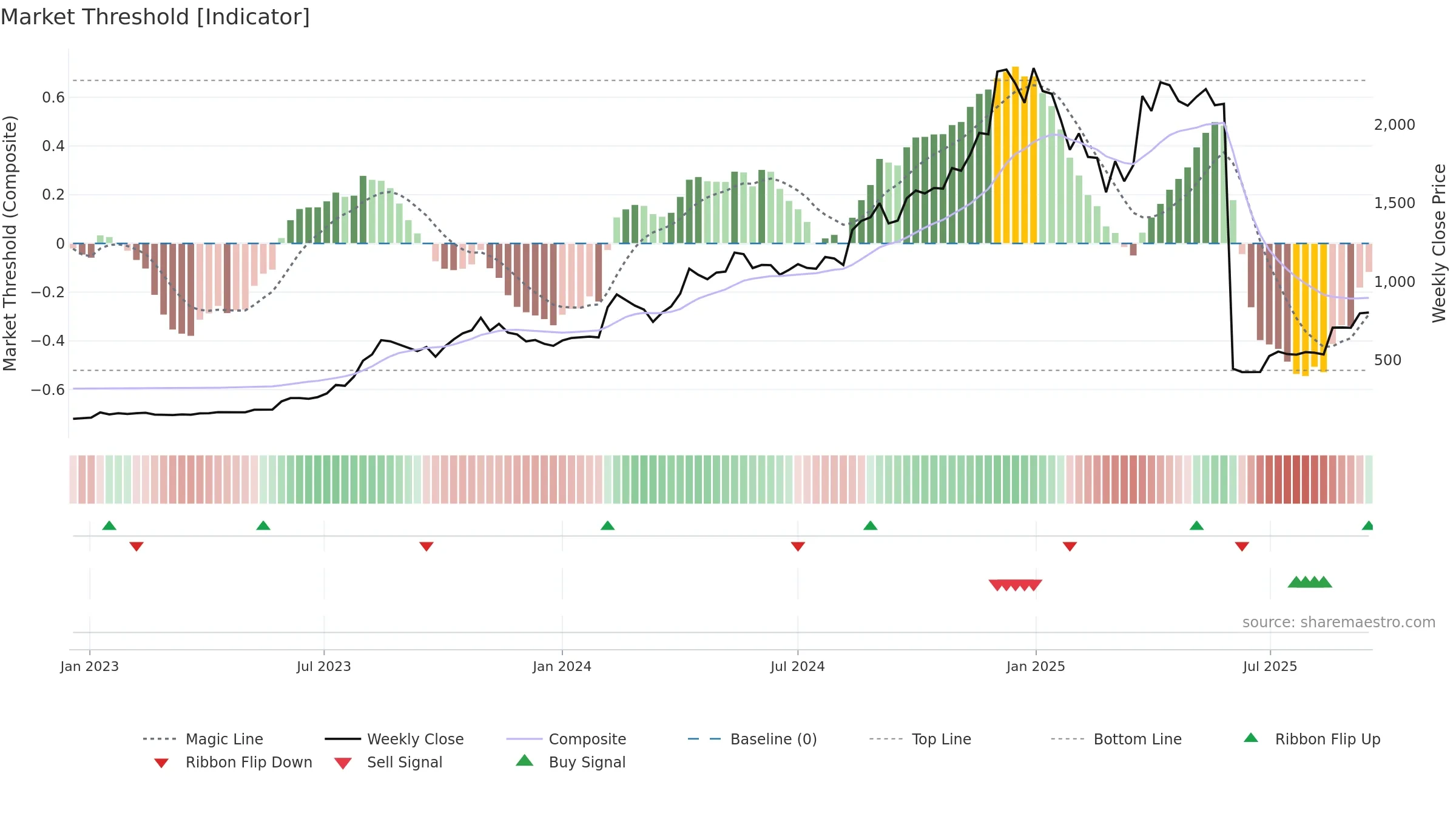Click the 500 price tick label
This screenshot has height=819, width=1456.
[1388, 360]
